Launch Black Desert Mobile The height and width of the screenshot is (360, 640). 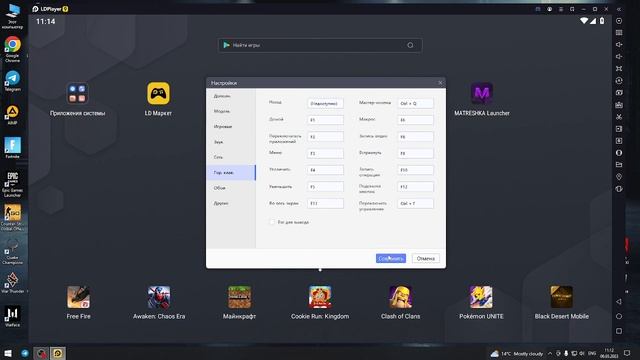point(562,297)
